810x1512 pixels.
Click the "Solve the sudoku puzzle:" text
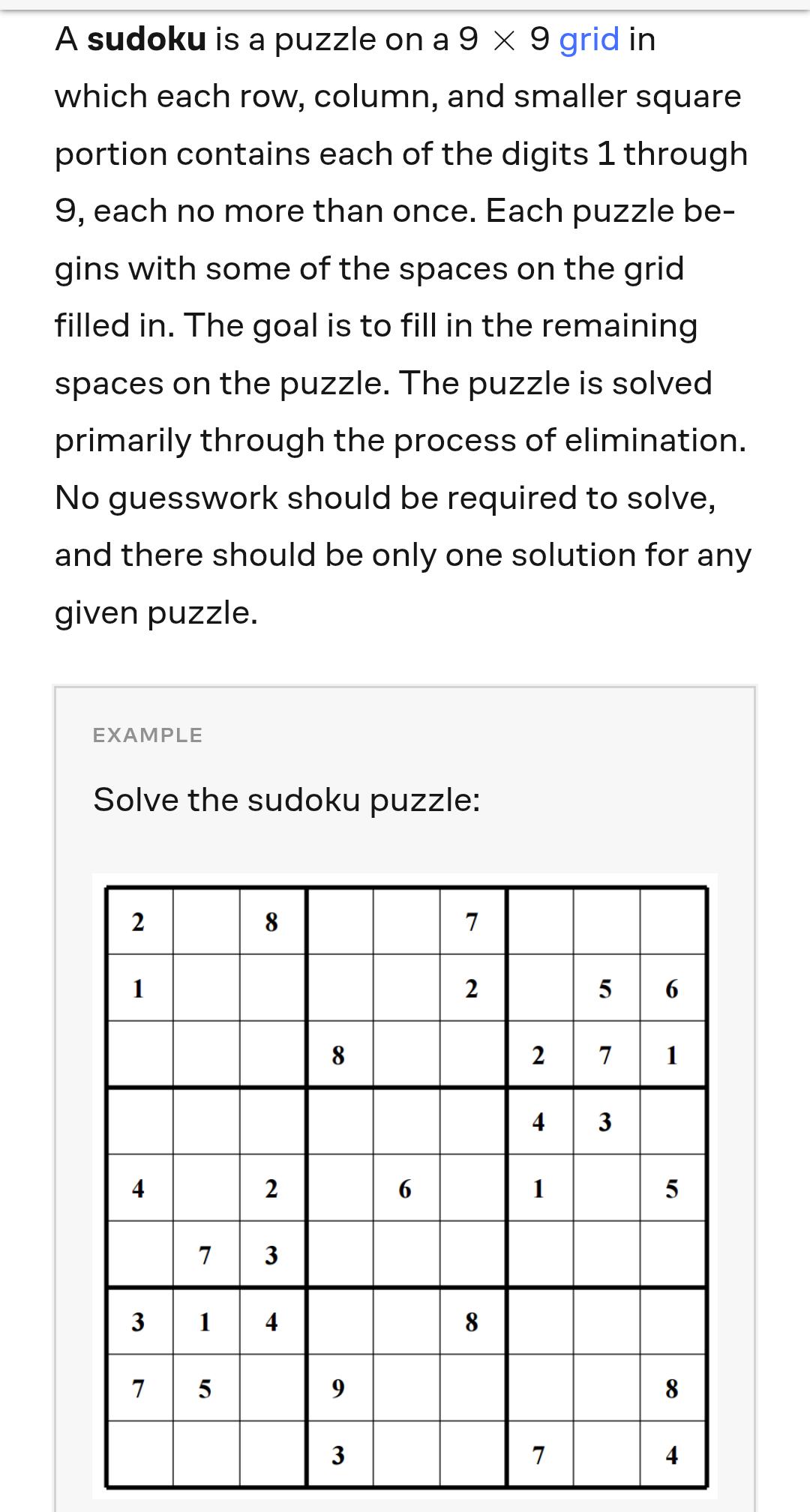click(x=286, y=800)
